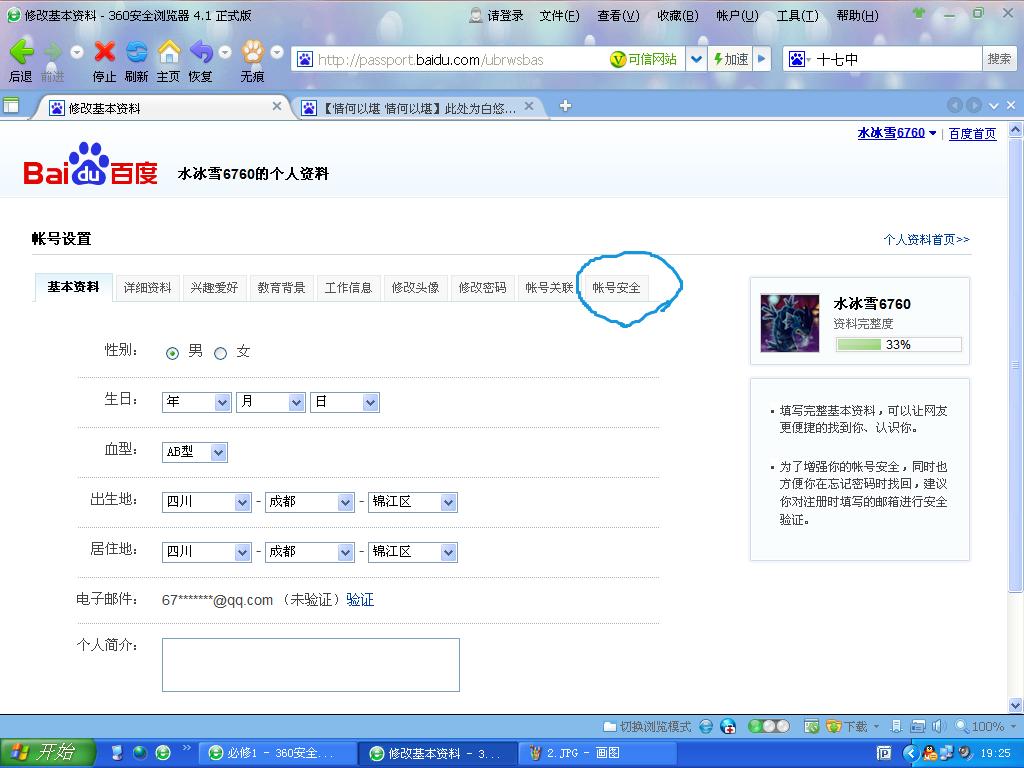
Task: Click the 搜索 search button
Action: coord(999,59)
